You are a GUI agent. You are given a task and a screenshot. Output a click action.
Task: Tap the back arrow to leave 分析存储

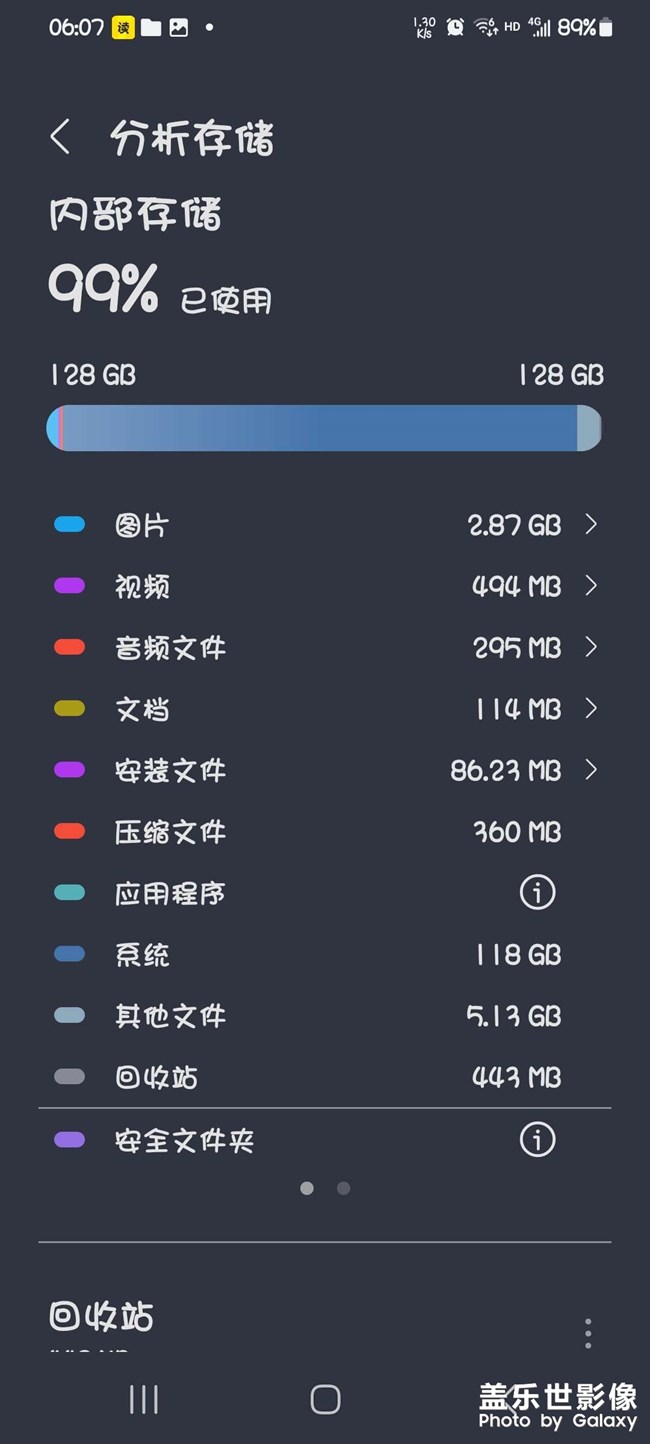pos(60,137)
